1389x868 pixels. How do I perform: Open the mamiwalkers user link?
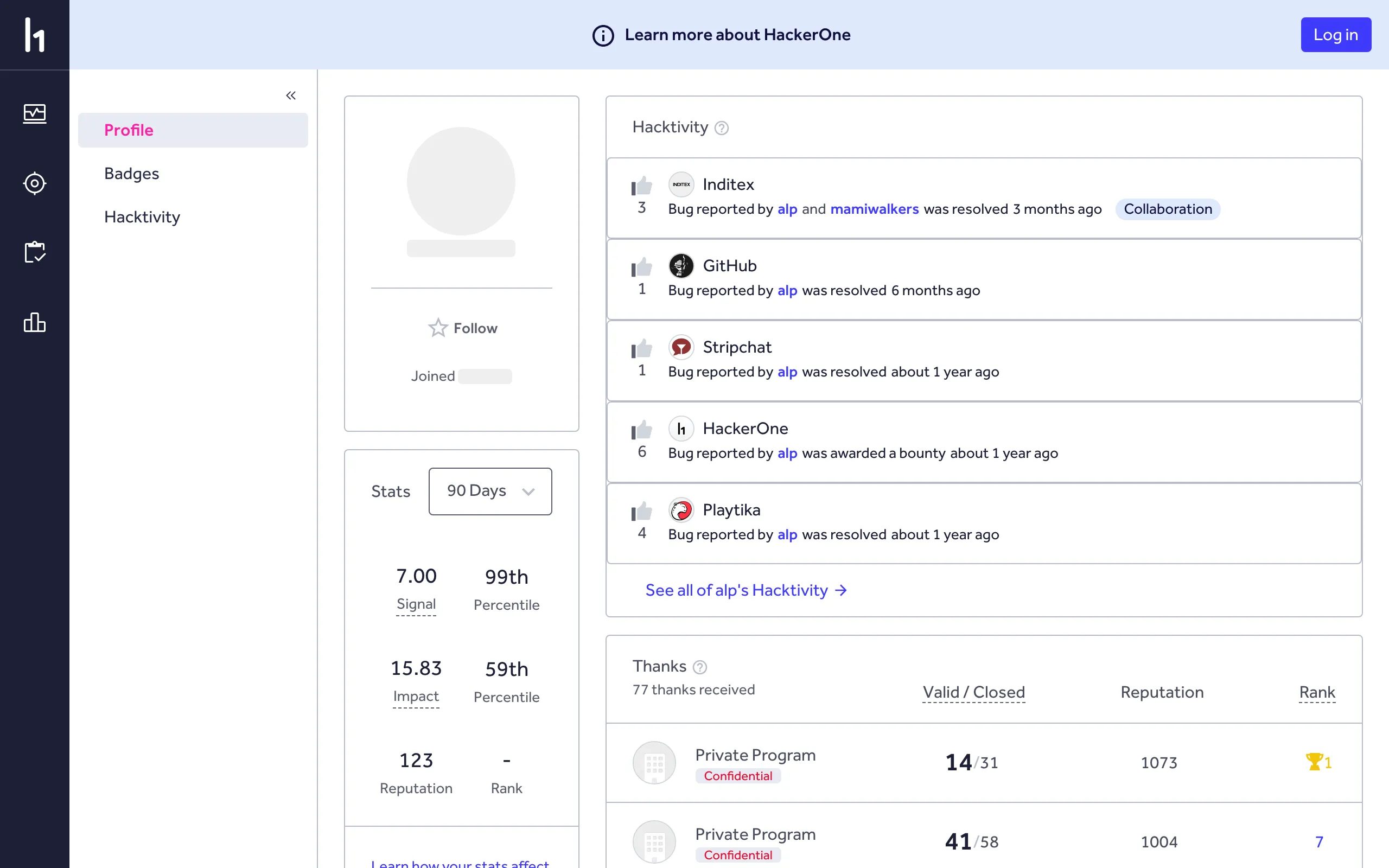coord(874,209)
